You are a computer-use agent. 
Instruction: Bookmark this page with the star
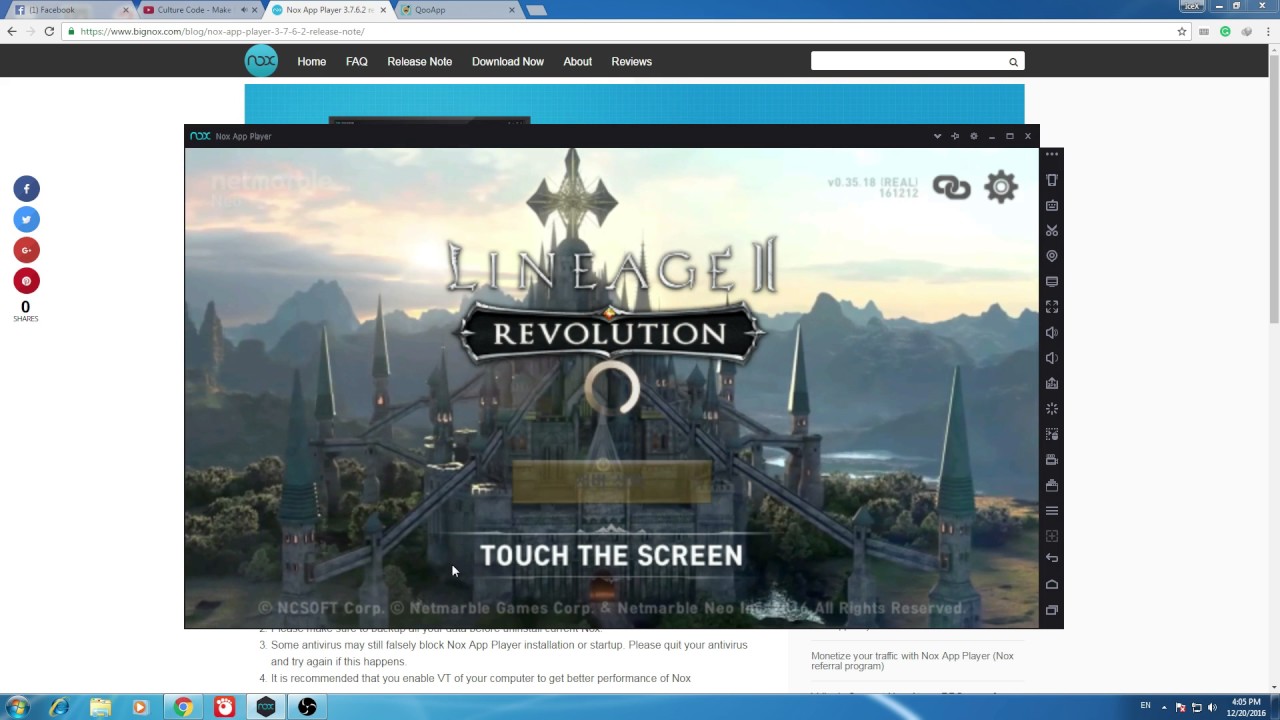tap(1182, 31)
